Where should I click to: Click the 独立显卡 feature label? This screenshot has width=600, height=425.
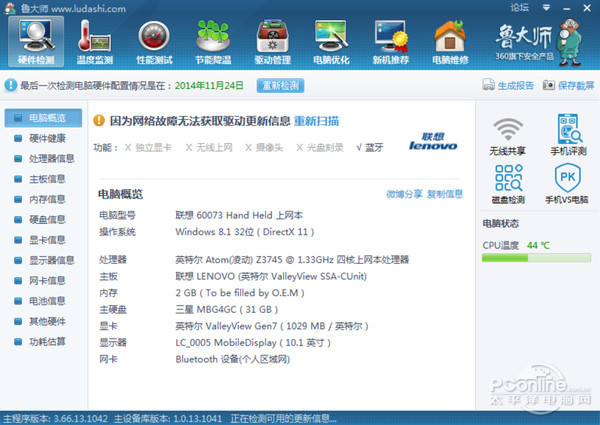pos(153,147)
